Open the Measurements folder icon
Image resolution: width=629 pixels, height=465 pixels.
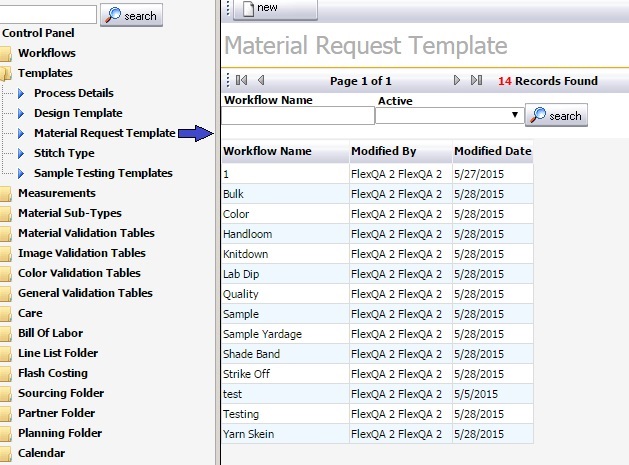[x=6, y=193]
